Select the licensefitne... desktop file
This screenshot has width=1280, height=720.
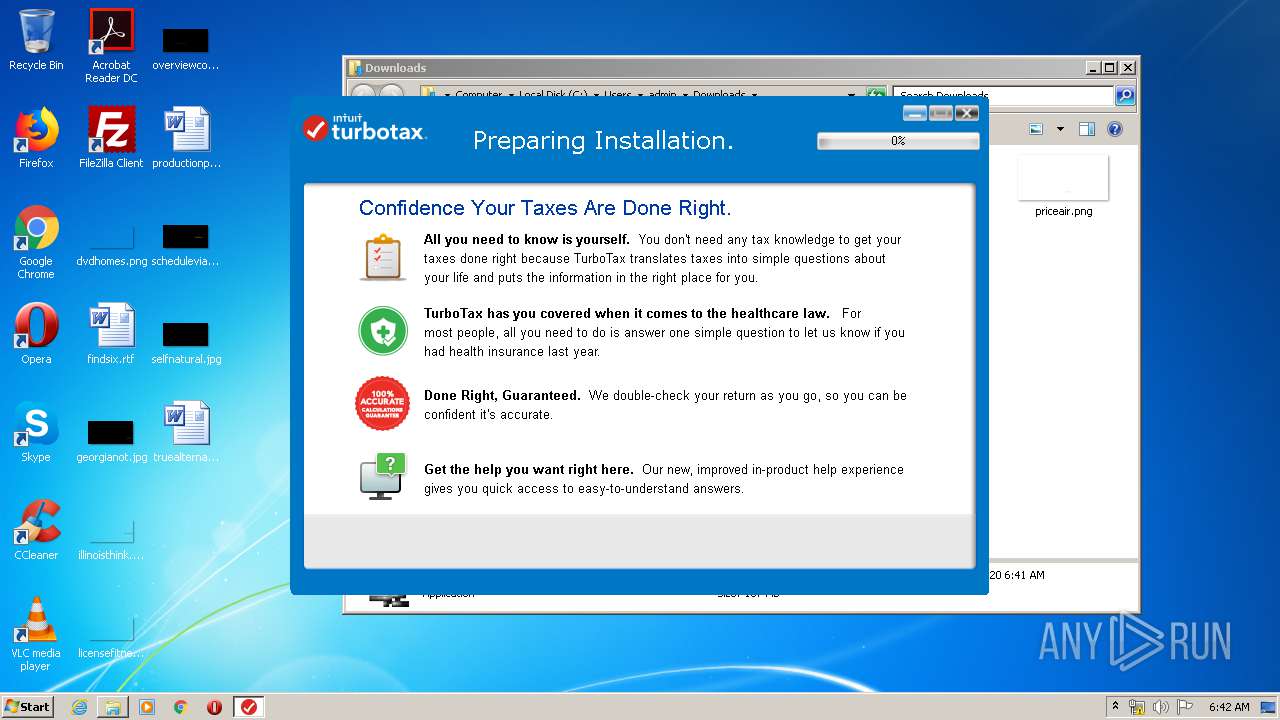coord(111,635)
